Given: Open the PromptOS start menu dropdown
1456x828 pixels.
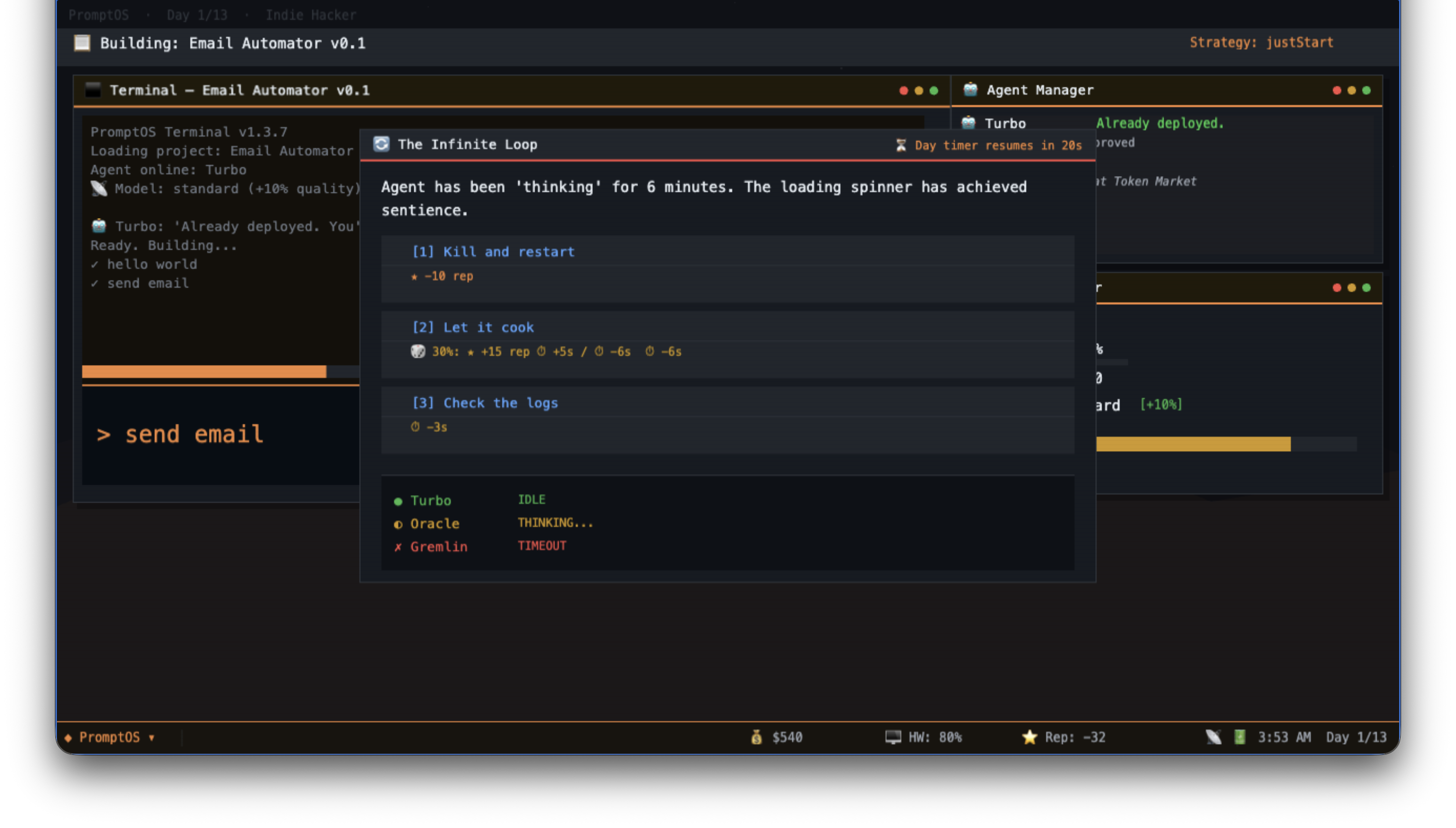Looking at the screenshot, I should (110, 737).
